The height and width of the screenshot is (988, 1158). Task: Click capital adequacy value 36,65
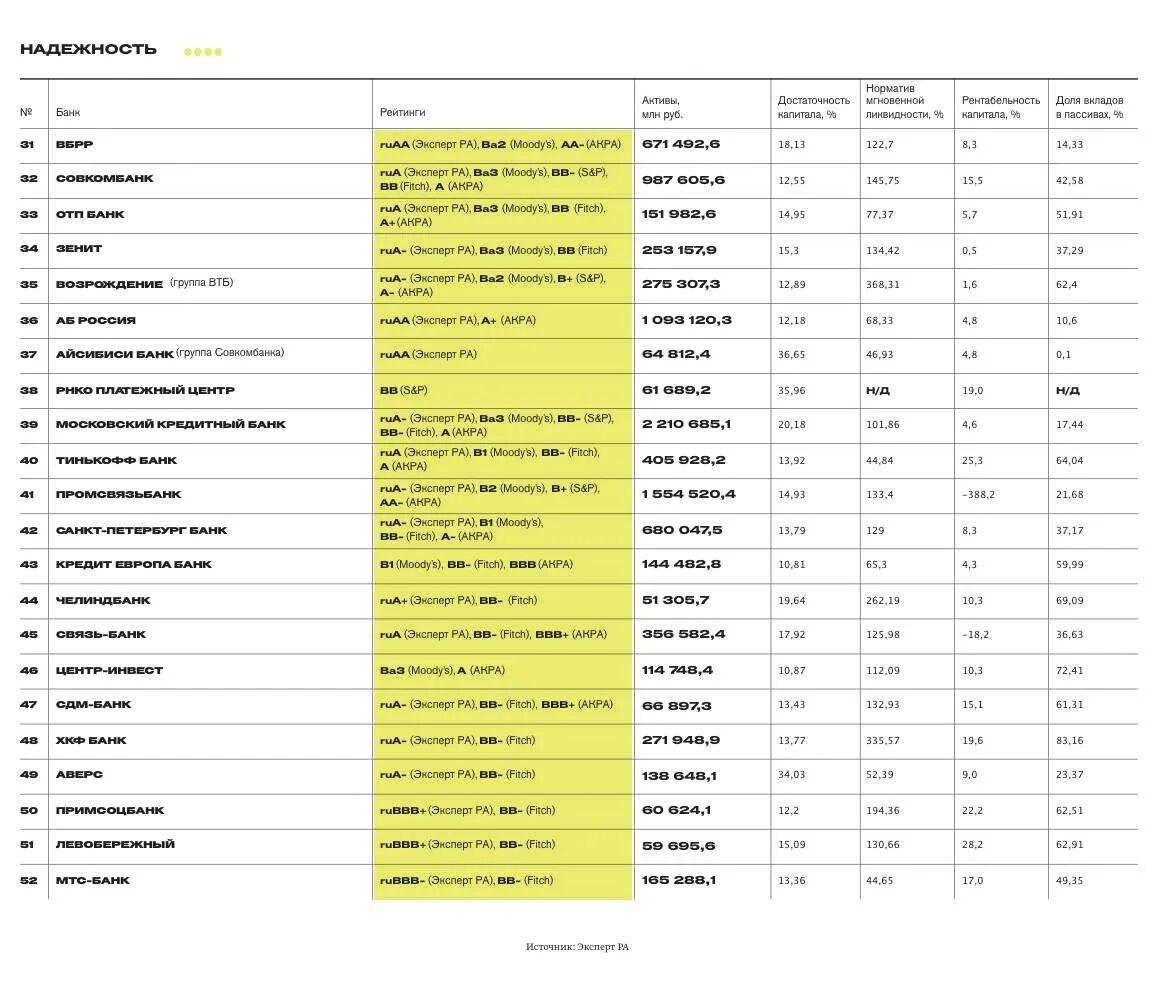coord(792,355)
